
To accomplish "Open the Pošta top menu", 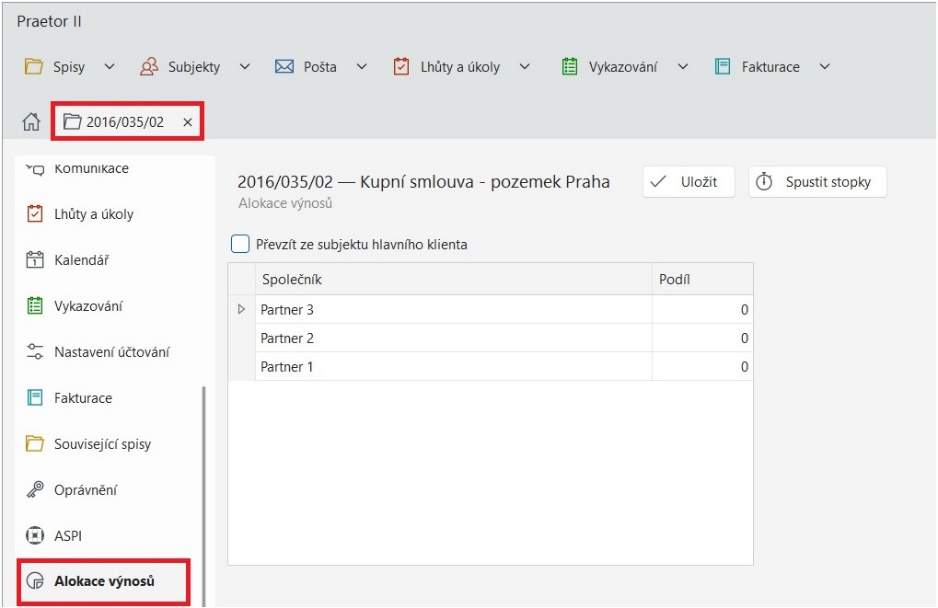I will point(321,67).
